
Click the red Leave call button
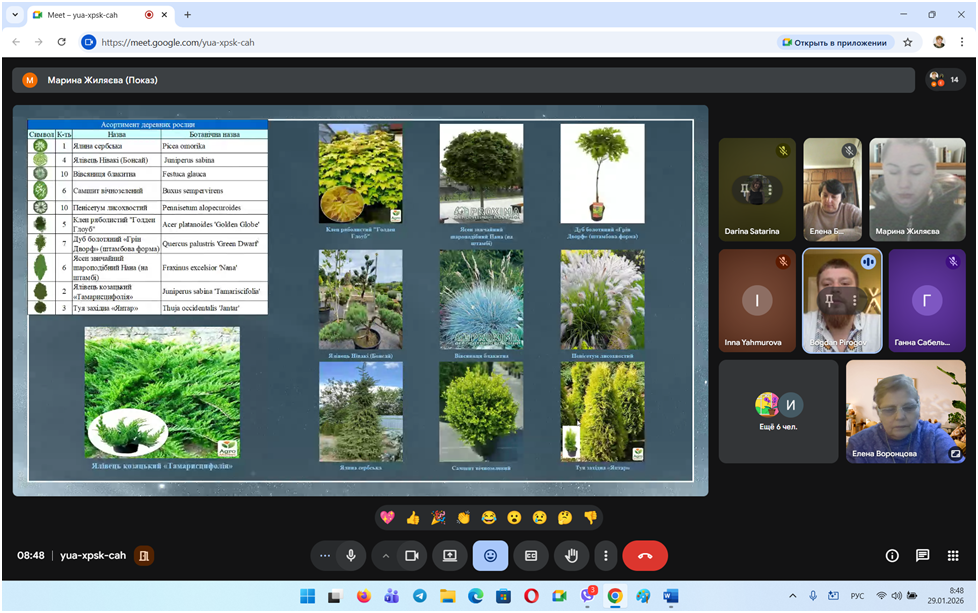645,555
